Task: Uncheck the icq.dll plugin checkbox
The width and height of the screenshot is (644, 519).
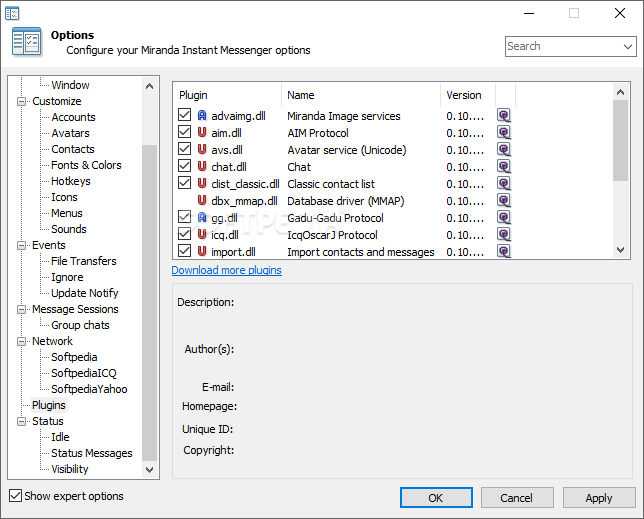Action: 184,233
